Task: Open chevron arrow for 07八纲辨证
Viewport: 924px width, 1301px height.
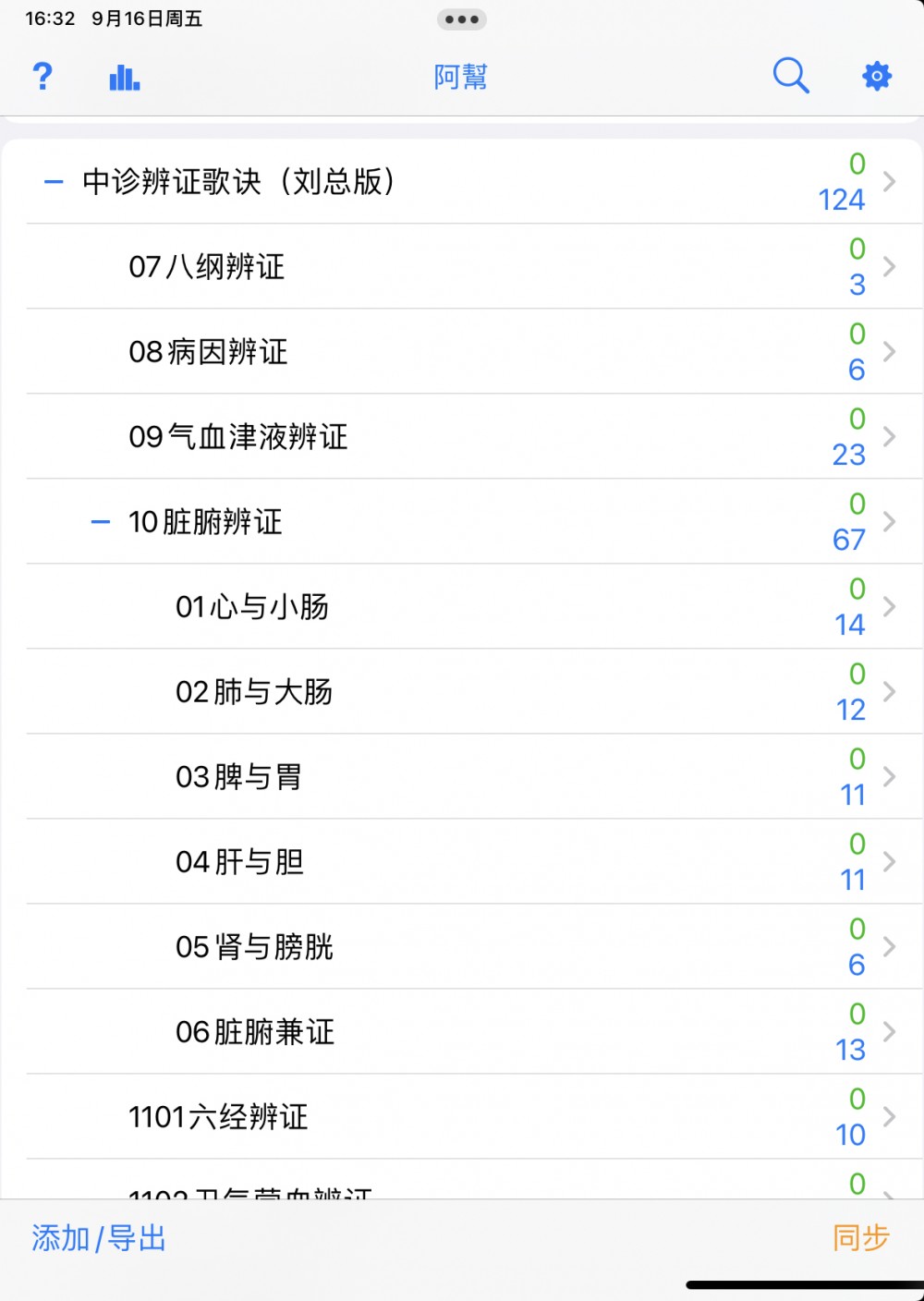Action: (889, 267)
